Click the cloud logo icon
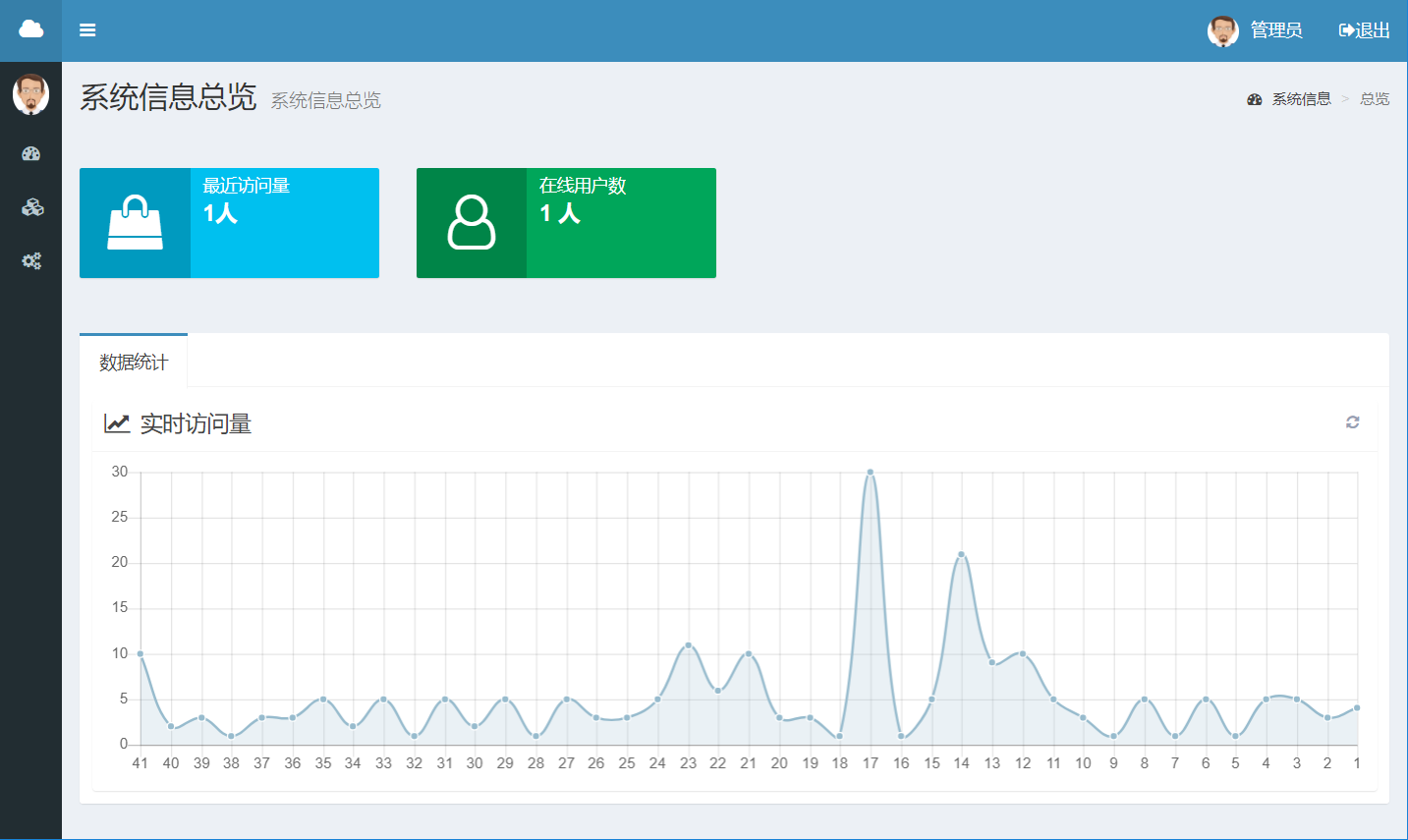 click(30, 29)
